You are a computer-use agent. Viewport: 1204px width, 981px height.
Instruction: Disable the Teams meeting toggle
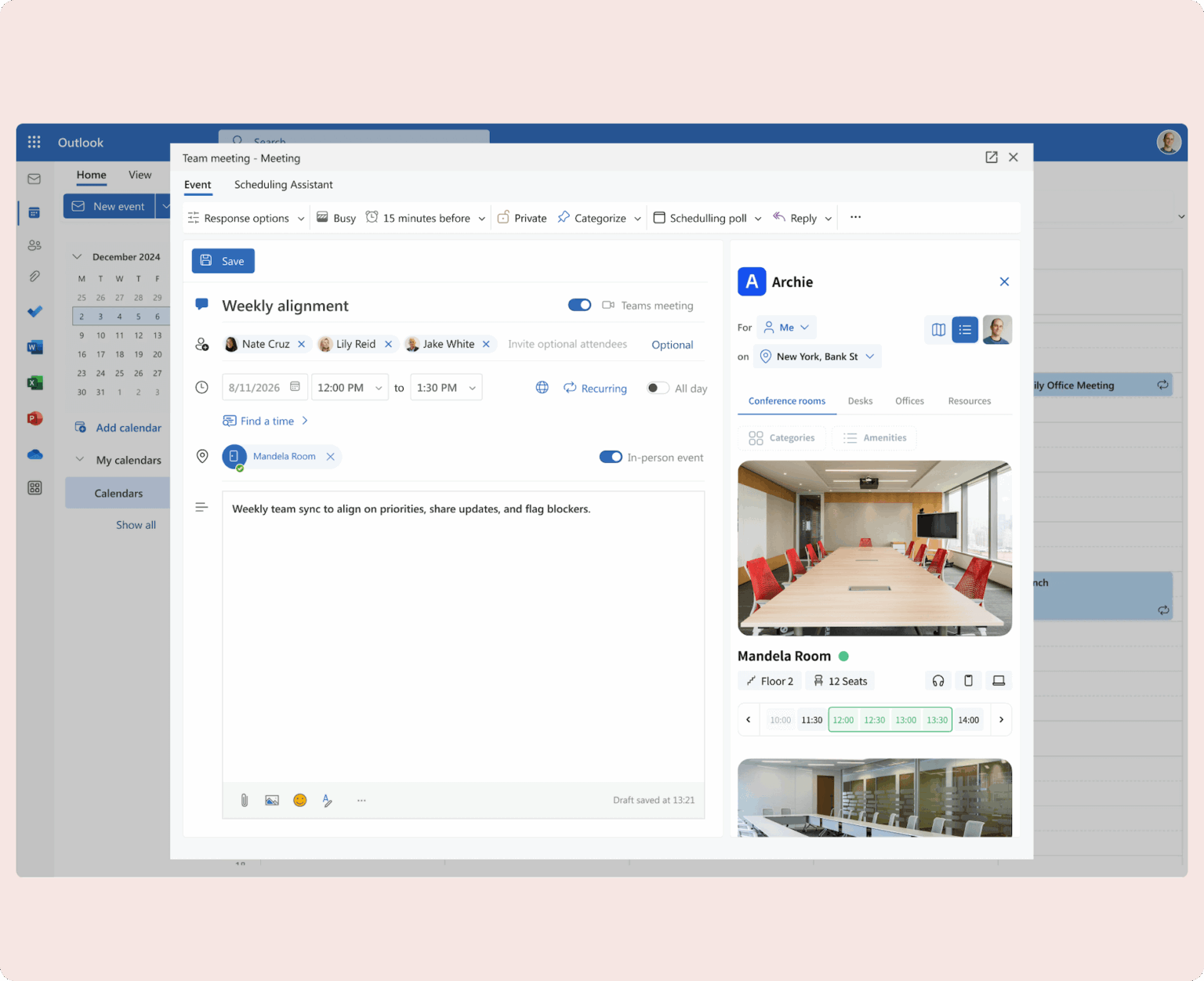point(579,305)
